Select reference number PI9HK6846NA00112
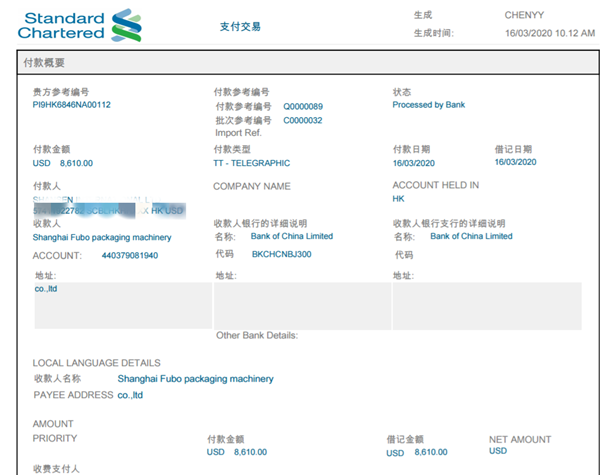 (72, 104)
